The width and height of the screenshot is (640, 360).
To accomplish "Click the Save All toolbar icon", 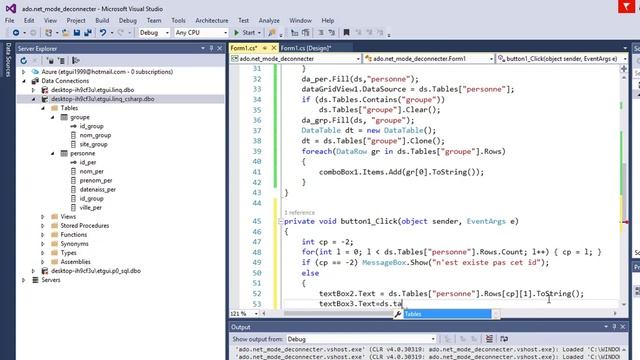I will 88,33.
